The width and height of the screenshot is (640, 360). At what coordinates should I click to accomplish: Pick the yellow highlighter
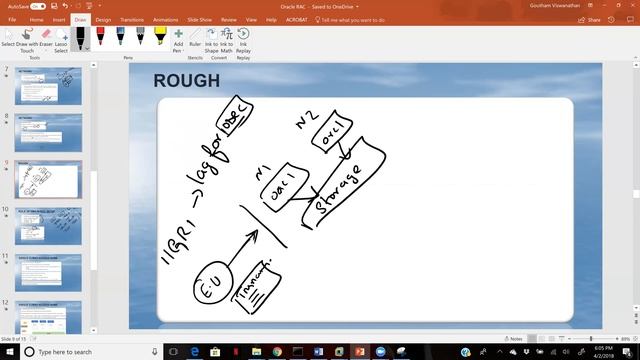pos(160,36)
